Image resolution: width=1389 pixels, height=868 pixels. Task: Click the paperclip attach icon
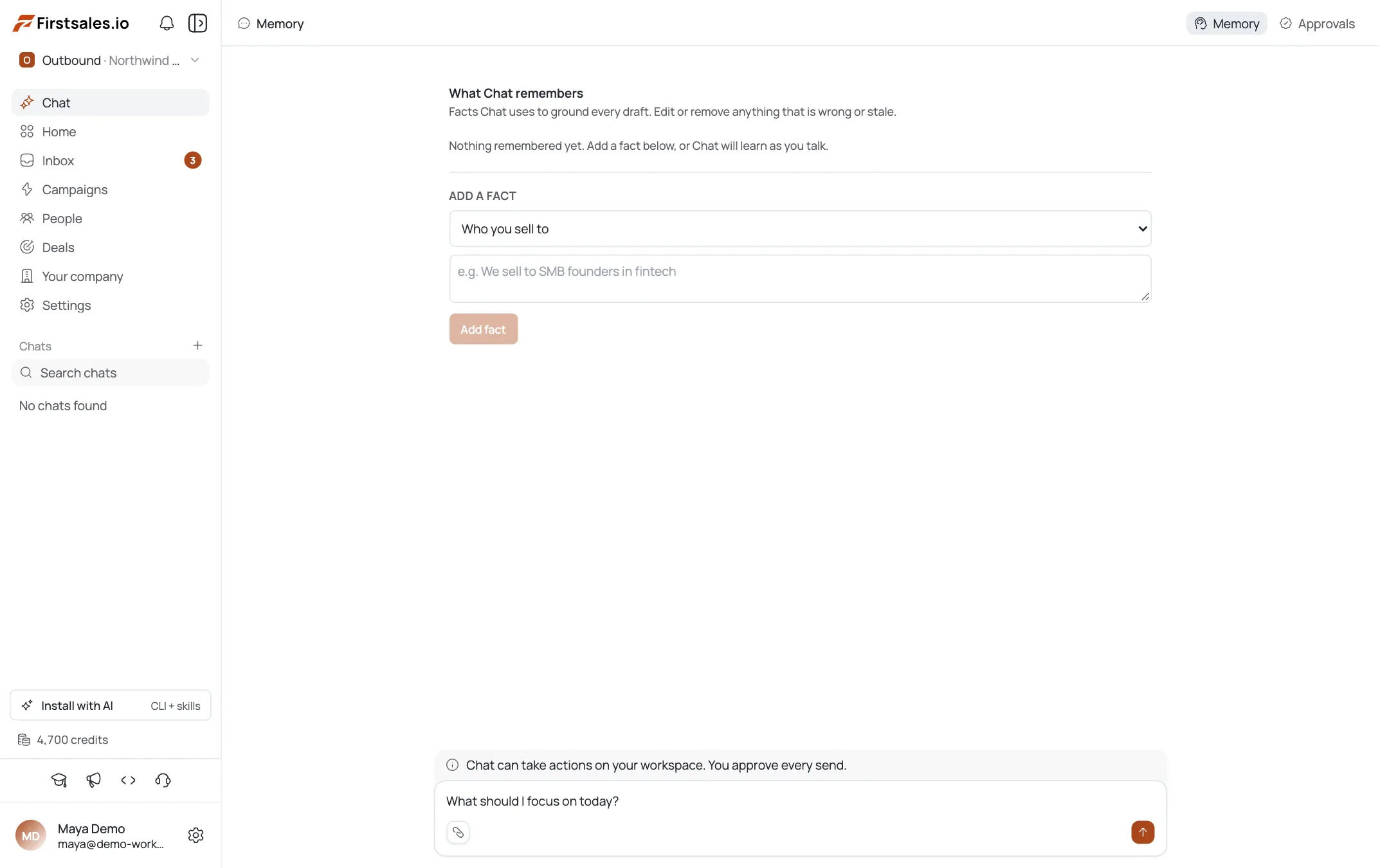pyautogui.click(x=458, y=833)
